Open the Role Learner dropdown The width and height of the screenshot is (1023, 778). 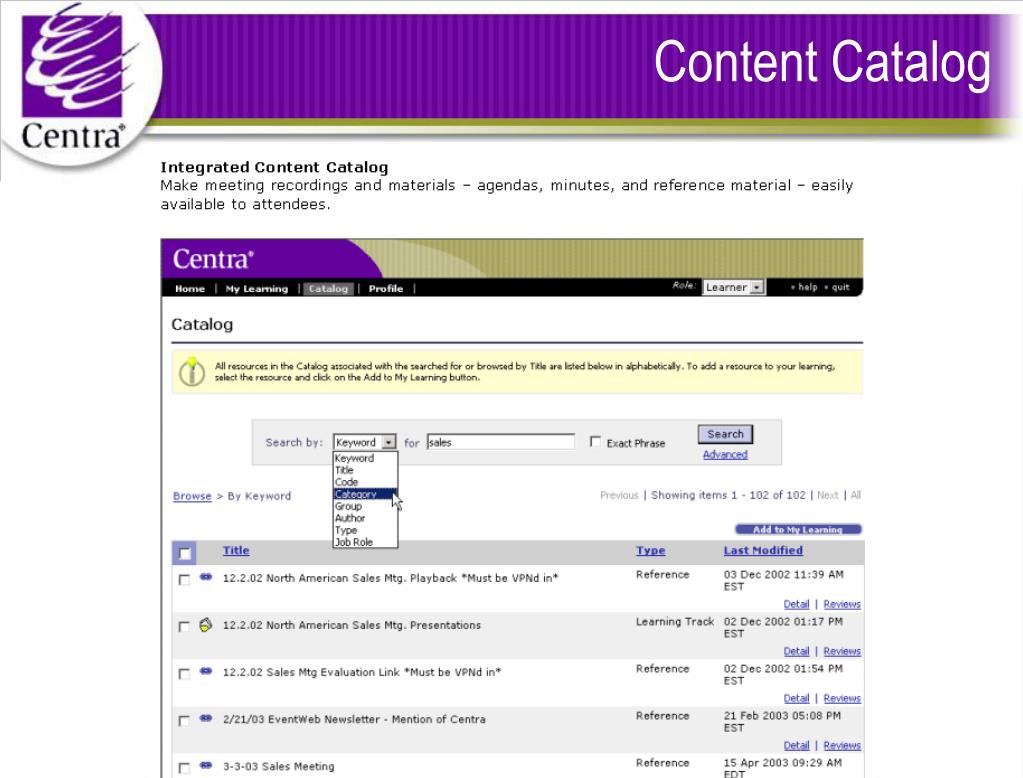point(733,287)
